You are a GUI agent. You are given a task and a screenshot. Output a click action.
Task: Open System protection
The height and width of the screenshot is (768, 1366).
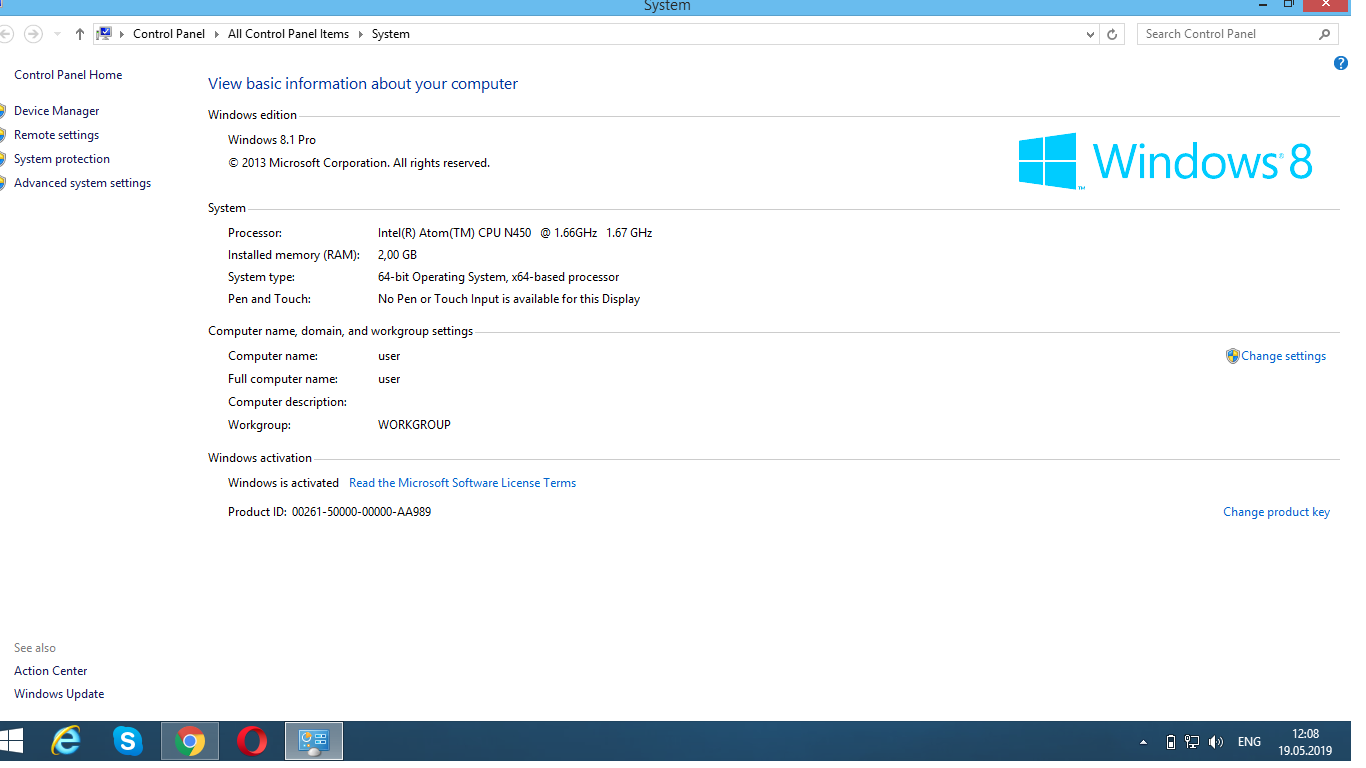point(62,159)
